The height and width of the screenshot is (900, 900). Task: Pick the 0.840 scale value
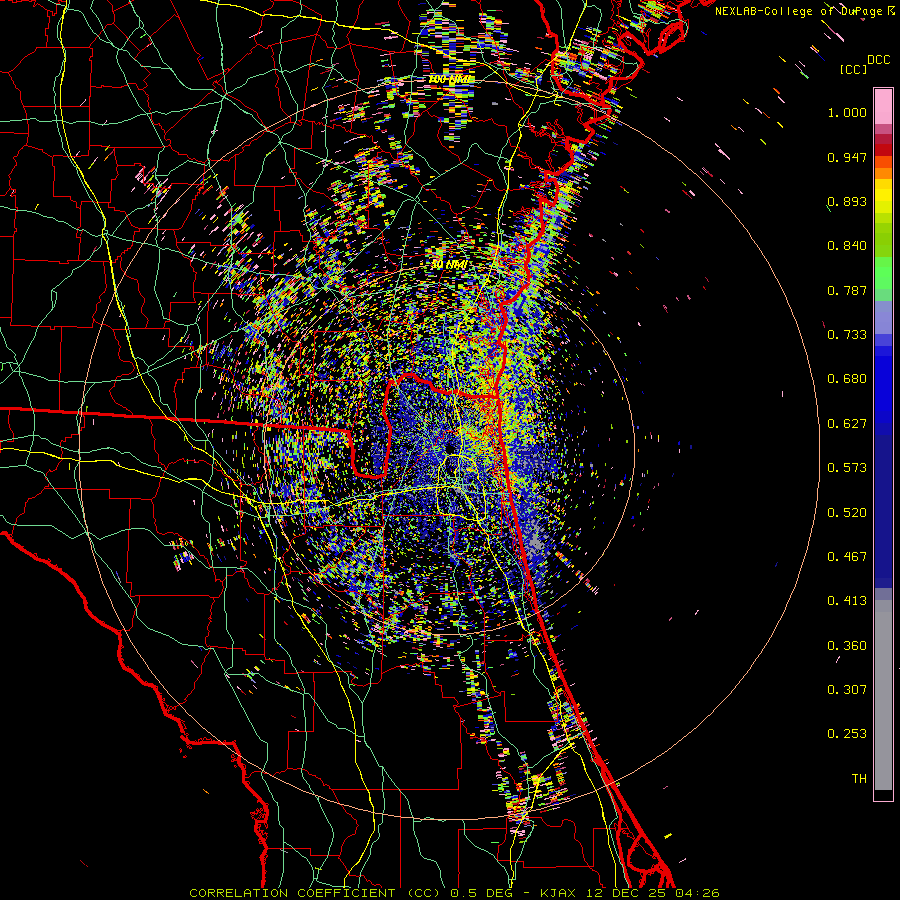[x=847, y=246]
